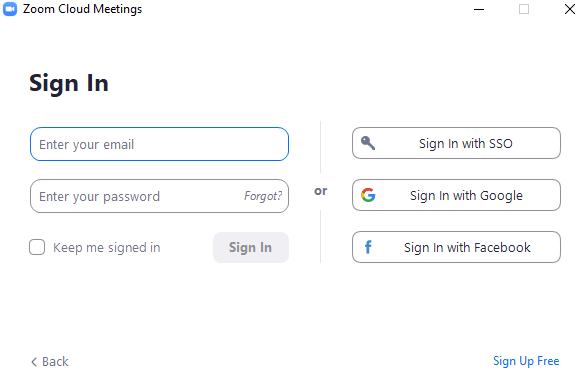Click the disabled maximize window icon

[x=524, y=9]
